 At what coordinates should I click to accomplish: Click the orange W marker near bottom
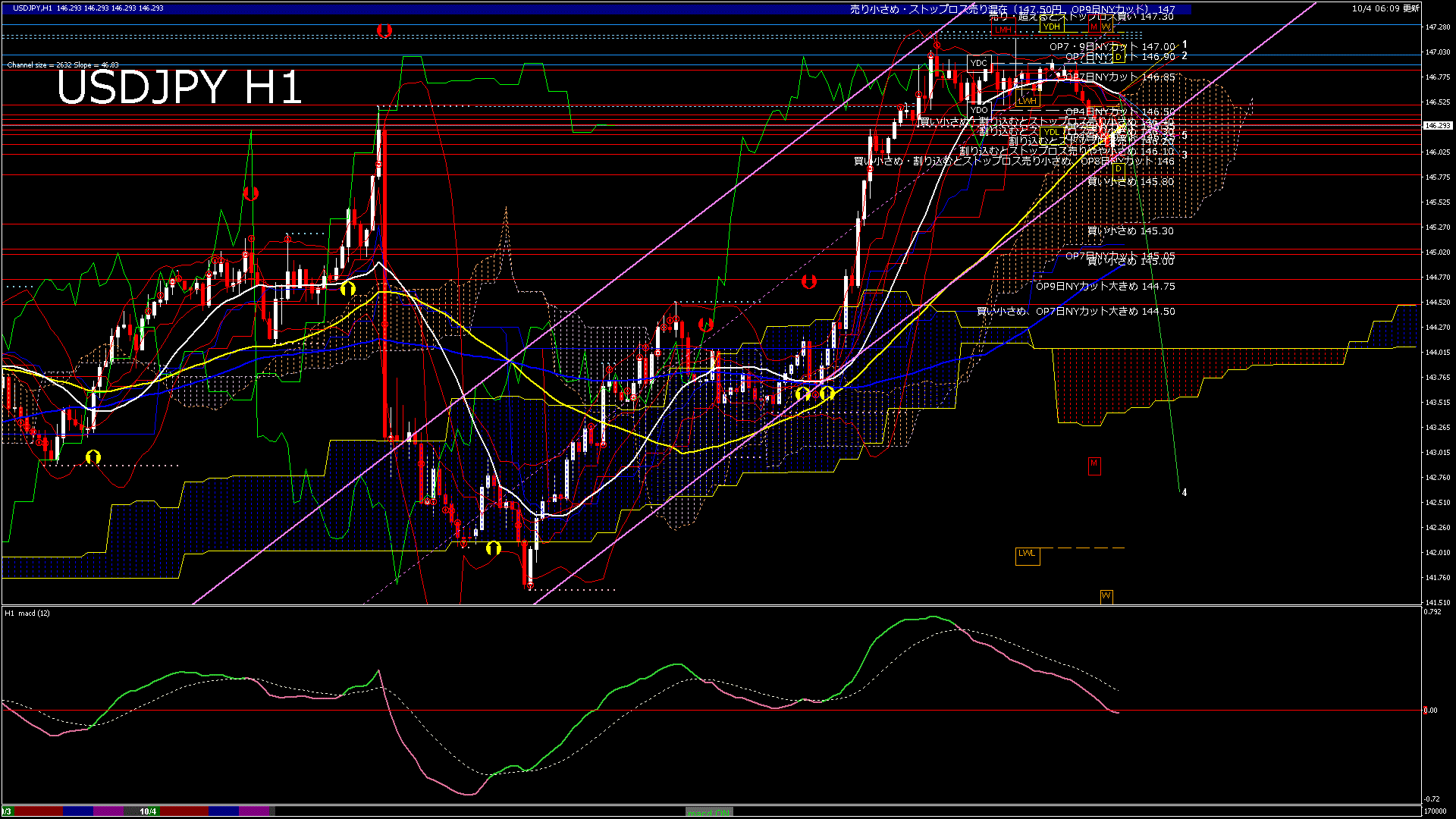(x=1106, y=596)
